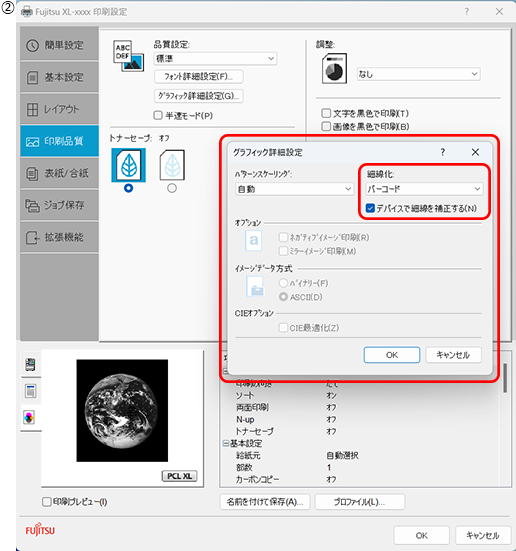Viewport: 516px width, 551px height.
Task: Click OK in グラフィック詳細設定 dialog
Action: 392,355
